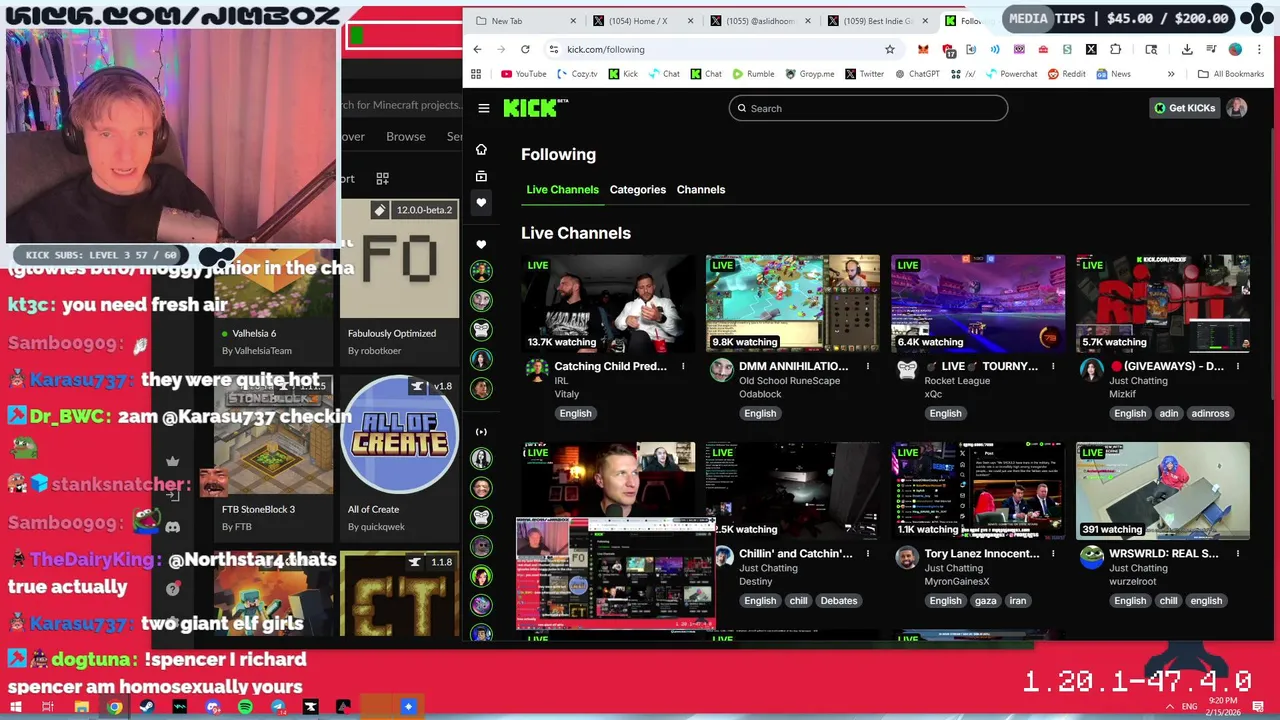The height and width of the screenshot is (720, 1280).
Task: Click the Old School RuneScape category link
Action: point(789,380)
